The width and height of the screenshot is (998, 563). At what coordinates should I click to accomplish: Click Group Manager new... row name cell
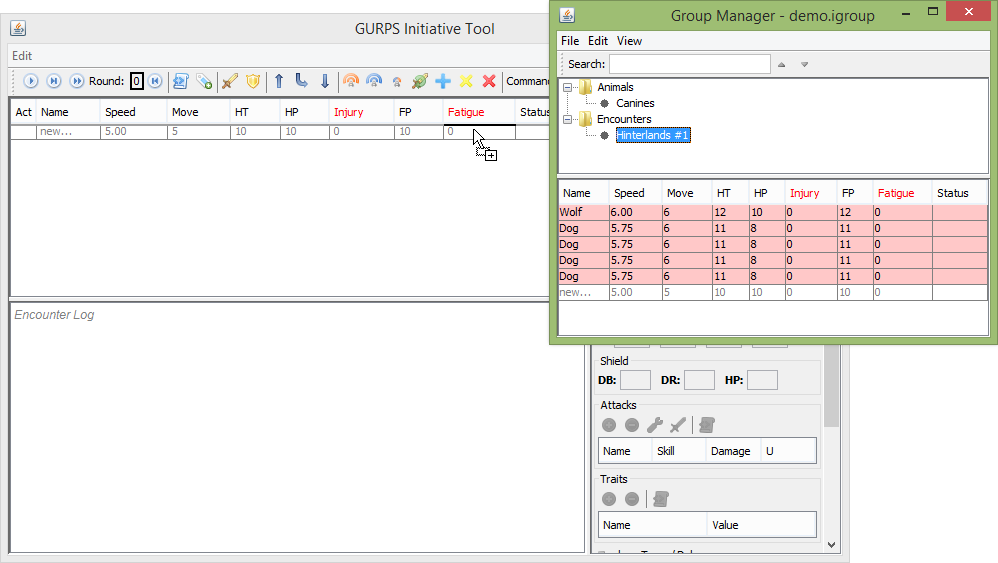584,293
